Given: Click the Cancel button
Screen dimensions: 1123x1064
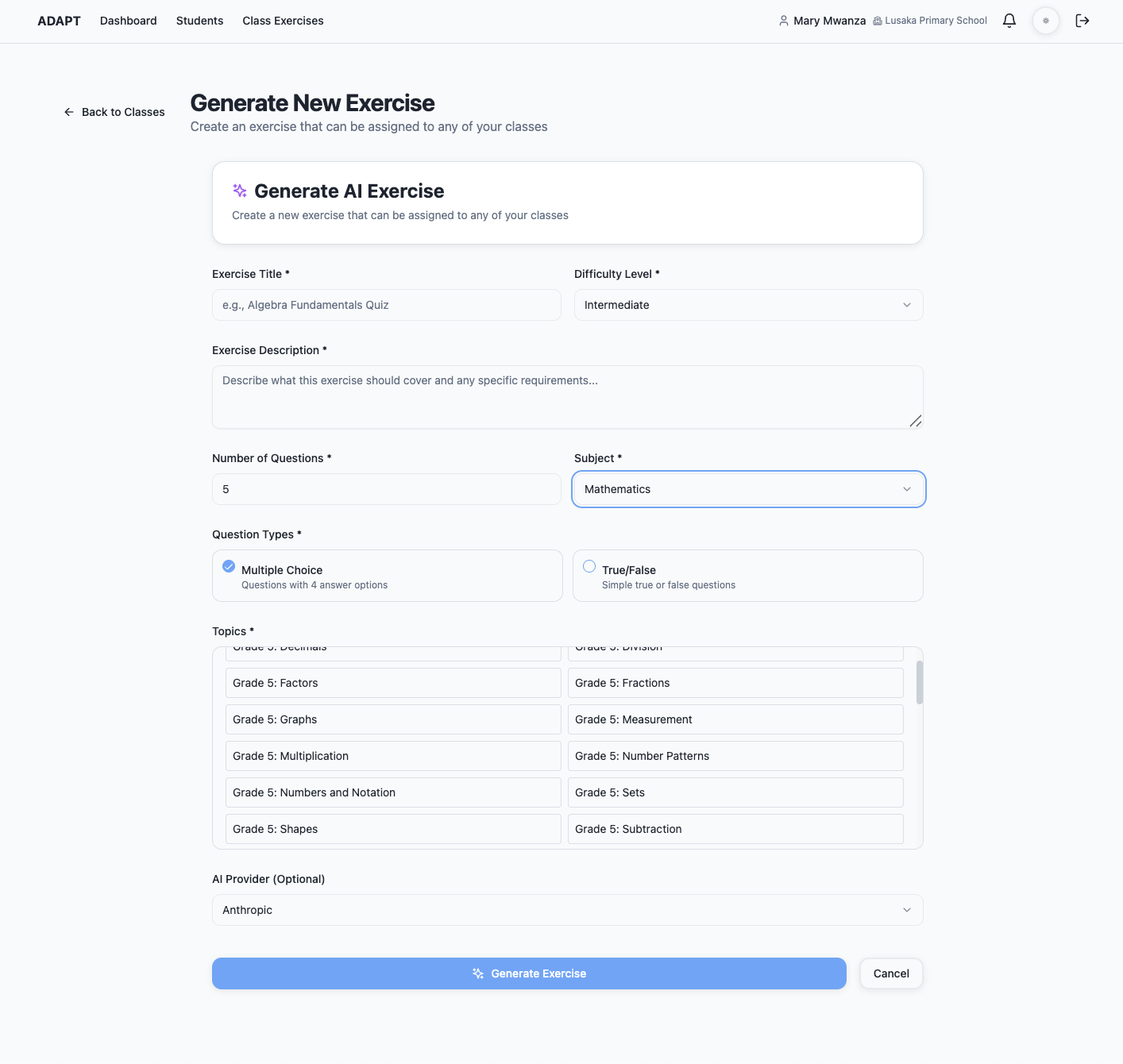Looking at the screenshot, I should coord(891,973).
